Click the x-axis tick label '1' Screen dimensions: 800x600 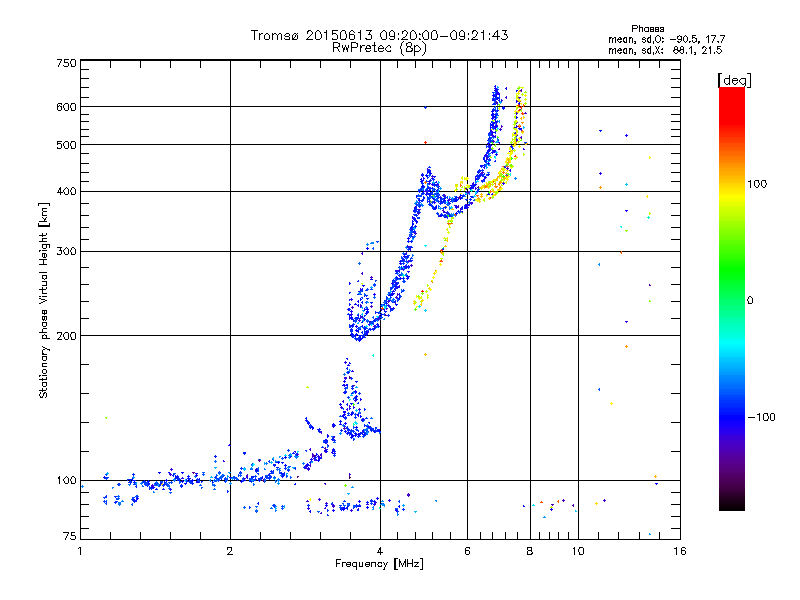(x=80, y=551)
